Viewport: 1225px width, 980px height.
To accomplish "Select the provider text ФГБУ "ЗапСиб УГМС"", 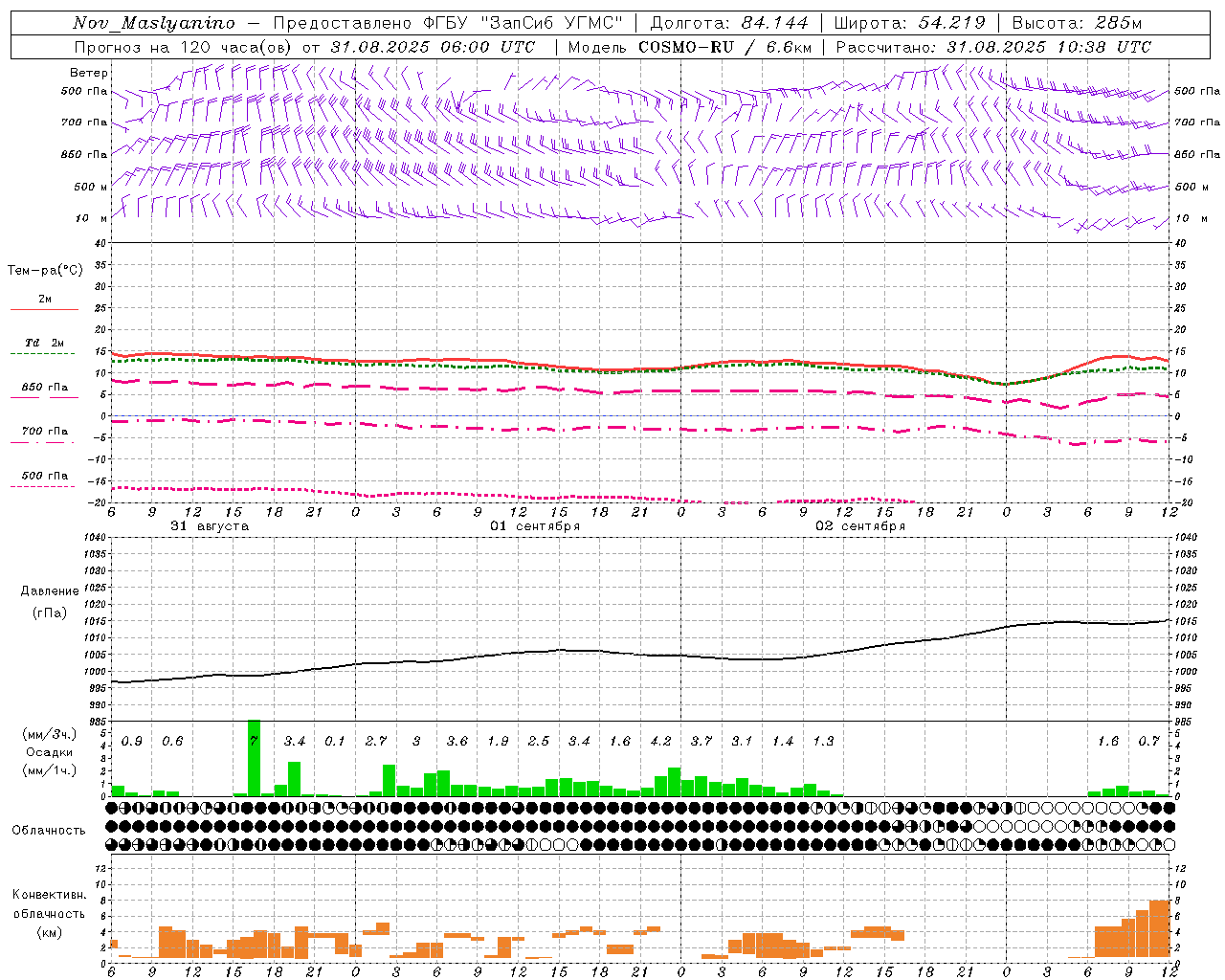I will (x=522, y=23).
